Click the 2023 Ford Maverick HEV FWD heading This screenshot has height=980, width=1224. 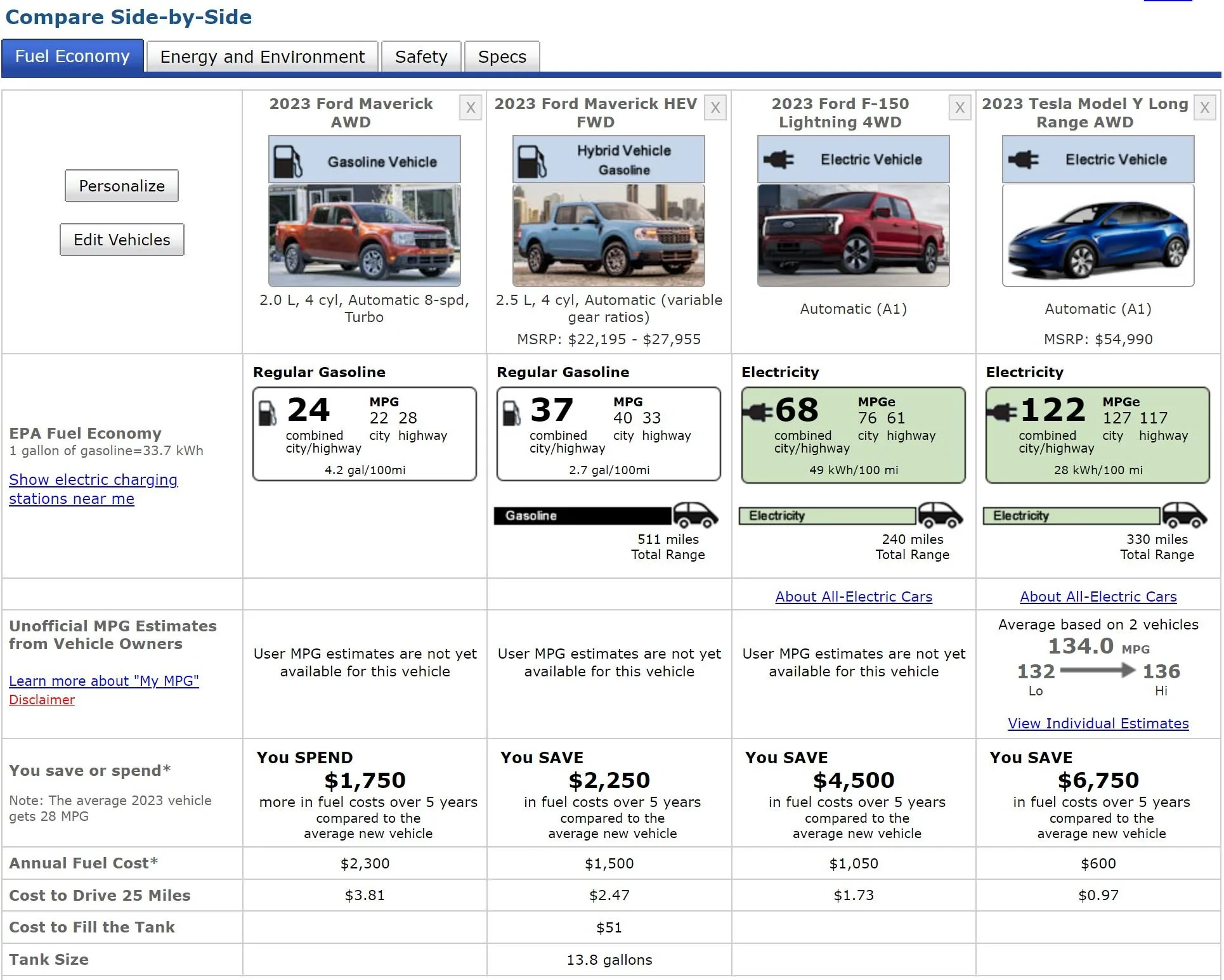[x=596, y=113]
